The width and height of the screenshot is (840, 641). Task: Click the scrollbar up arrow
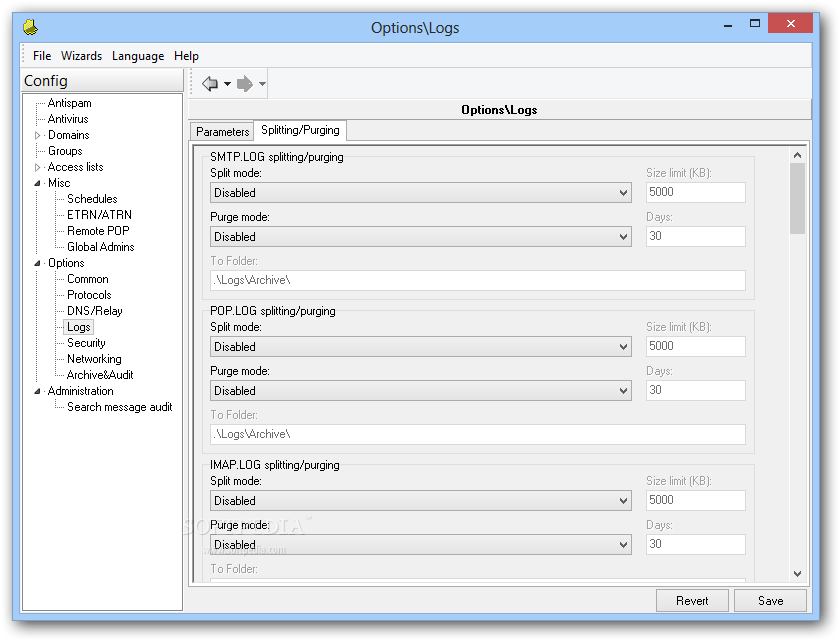[797, 155]
